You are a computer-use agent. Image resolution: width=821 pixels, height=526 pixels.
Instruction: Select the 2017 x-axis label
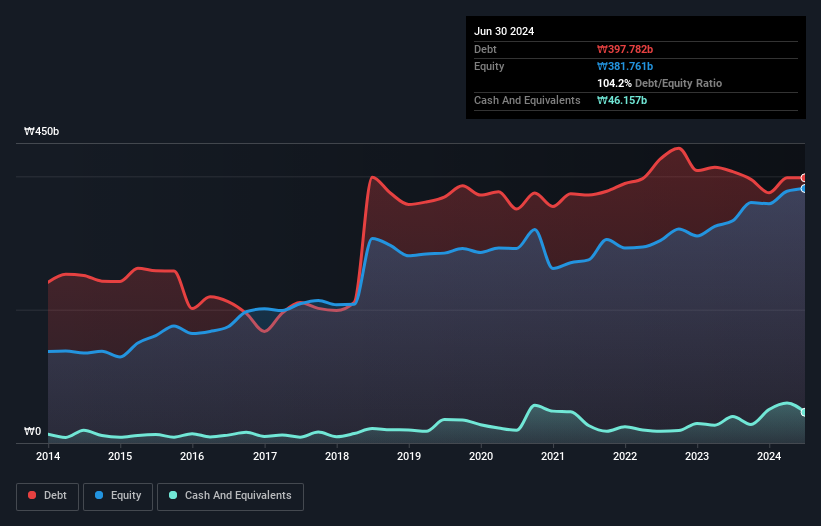pos(265,456)
